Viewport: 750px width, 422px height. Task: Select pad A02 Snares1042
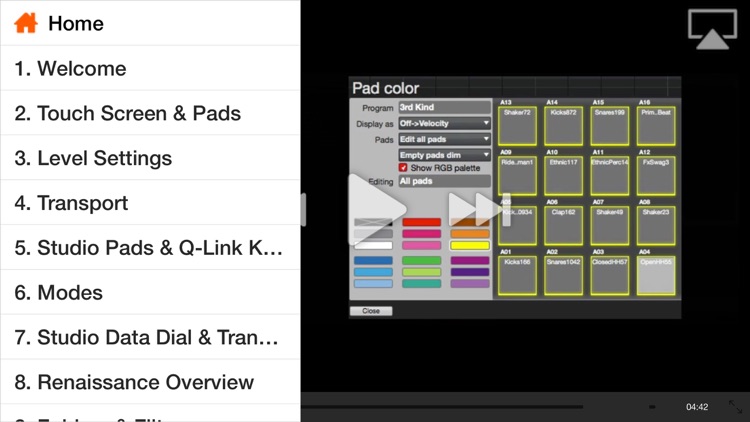(563, 275)
